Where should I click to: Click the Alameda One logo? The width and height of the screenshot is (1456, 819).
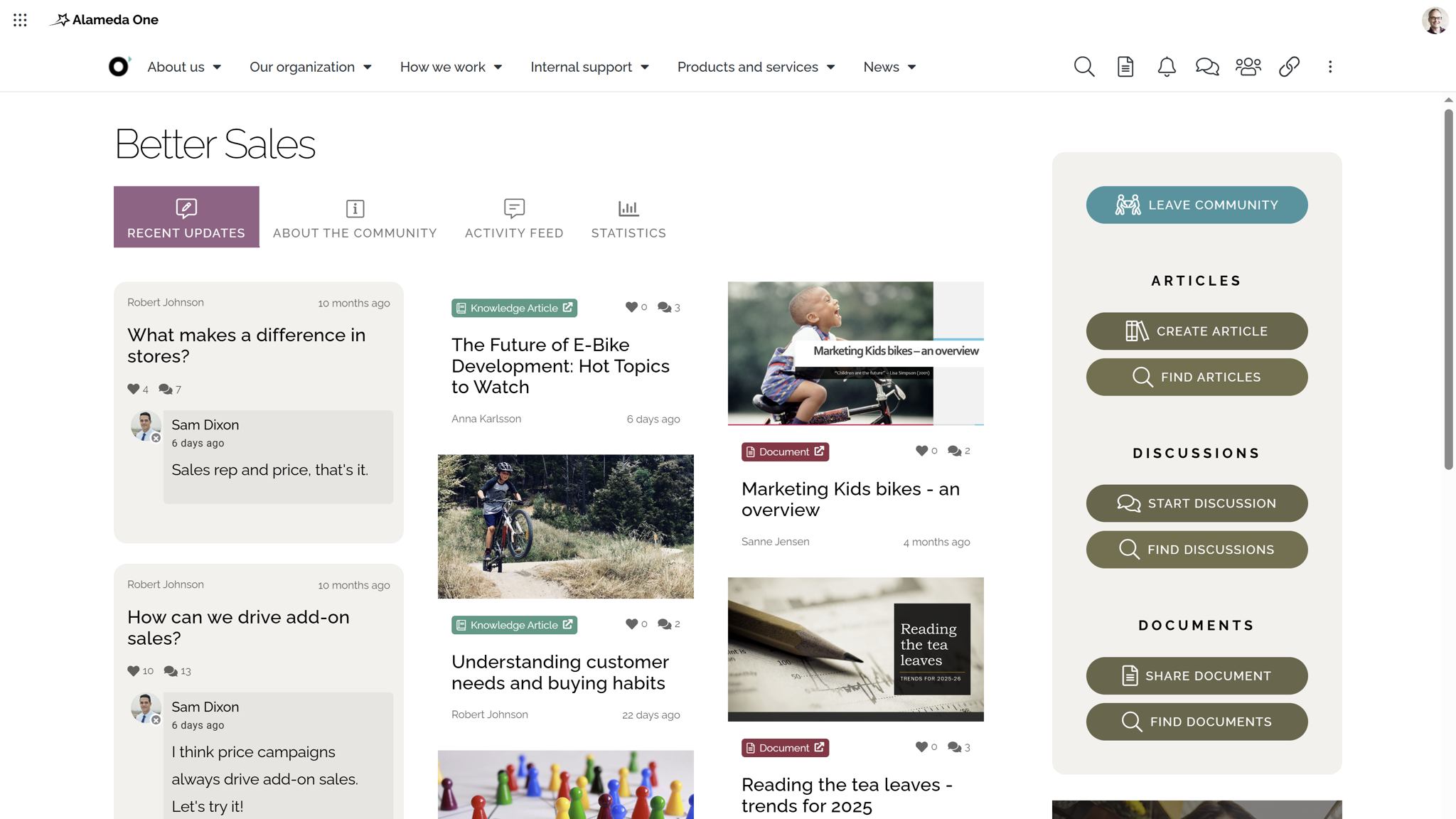click(104, 20)
